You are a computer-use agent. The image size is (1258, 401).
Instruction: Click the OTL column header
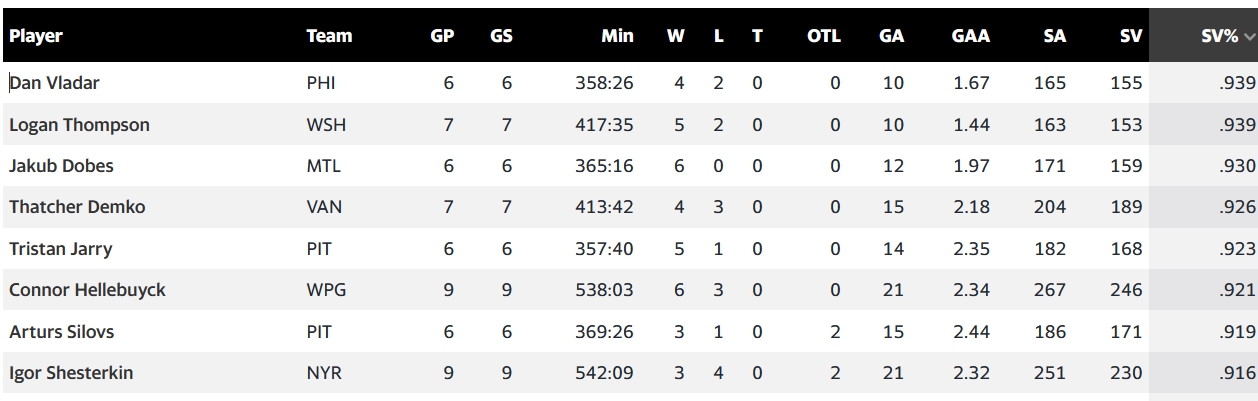point(823,36)
